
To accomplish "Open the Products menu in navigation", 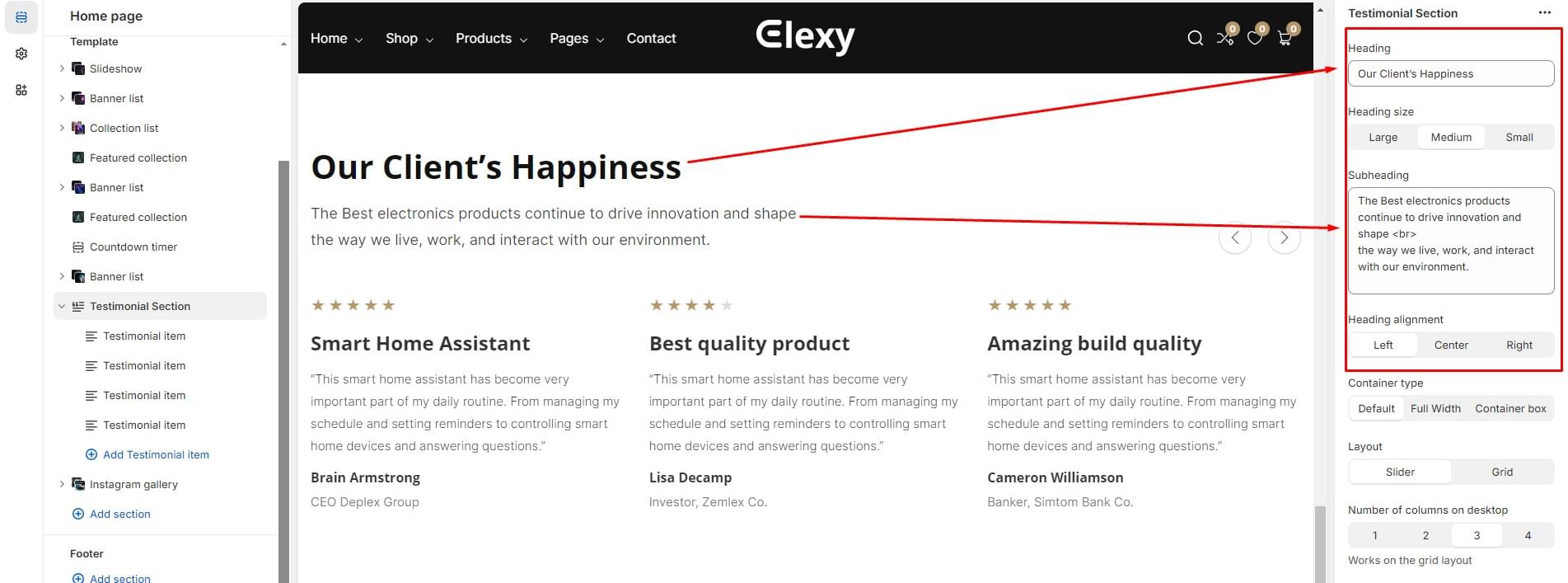I will pyautogui.click(x=491, y=39).
